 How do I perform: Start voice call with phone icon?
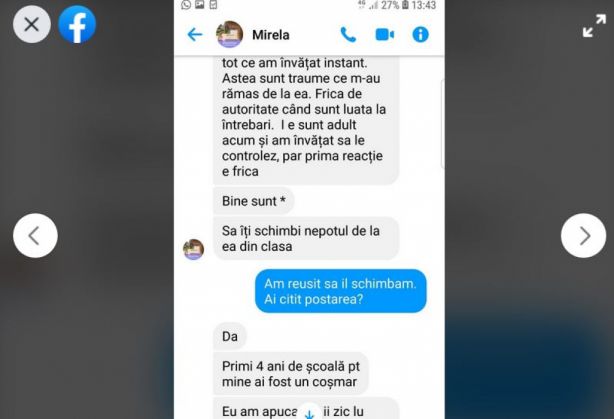[348, 34]
